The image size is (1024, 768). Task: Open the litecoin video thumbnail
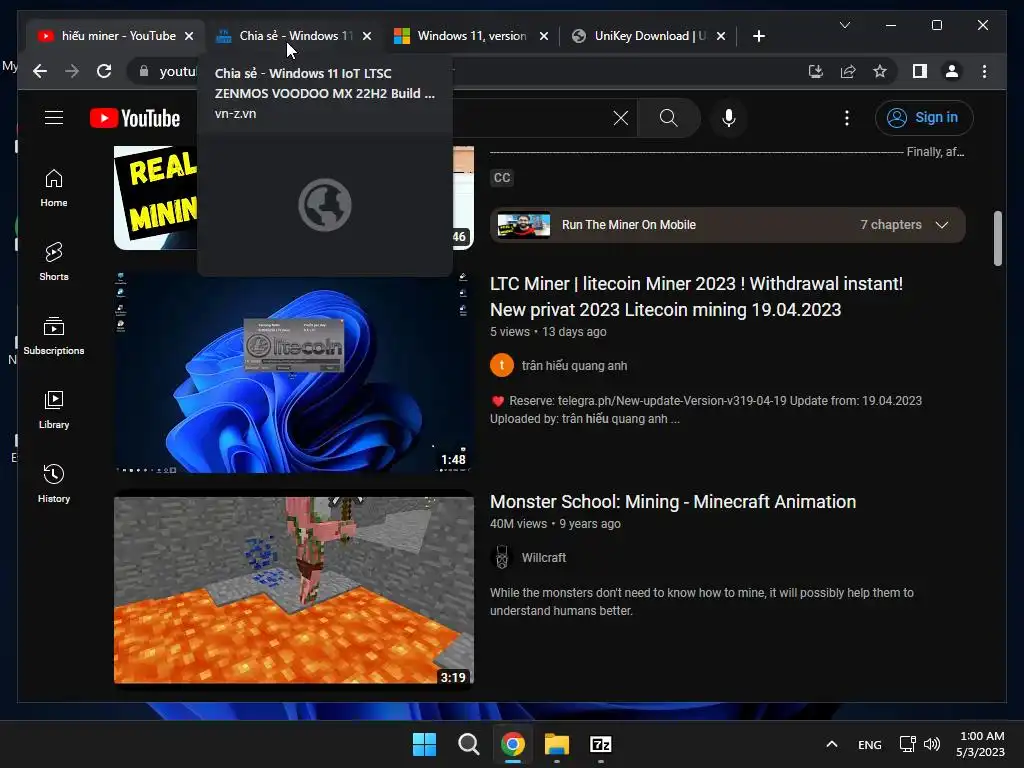(x=294, y=372)
